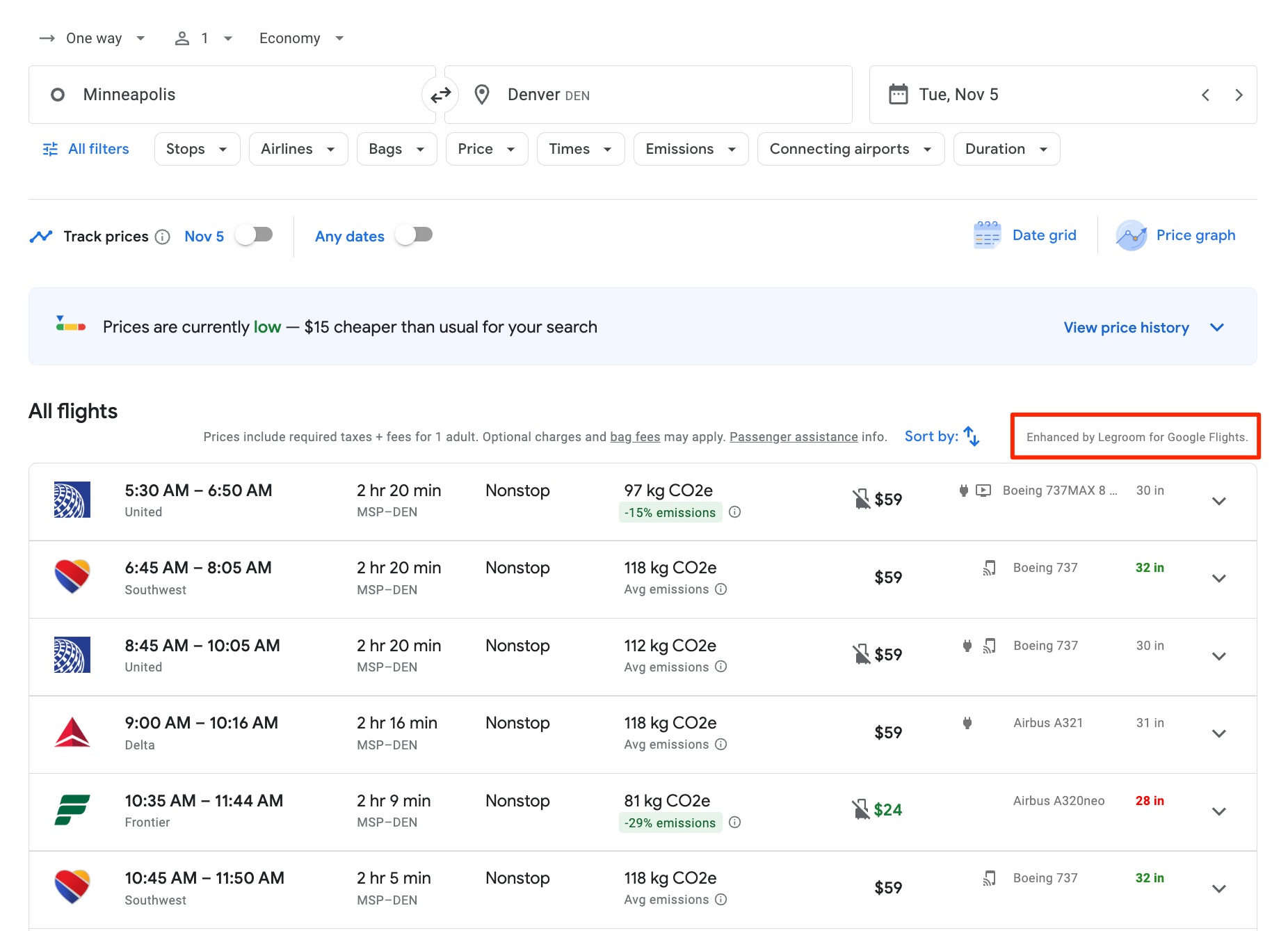Click the bag fees link
The height and width of the screenshot is (931, 1288).
pyautogui.click(x=634, y=436)
